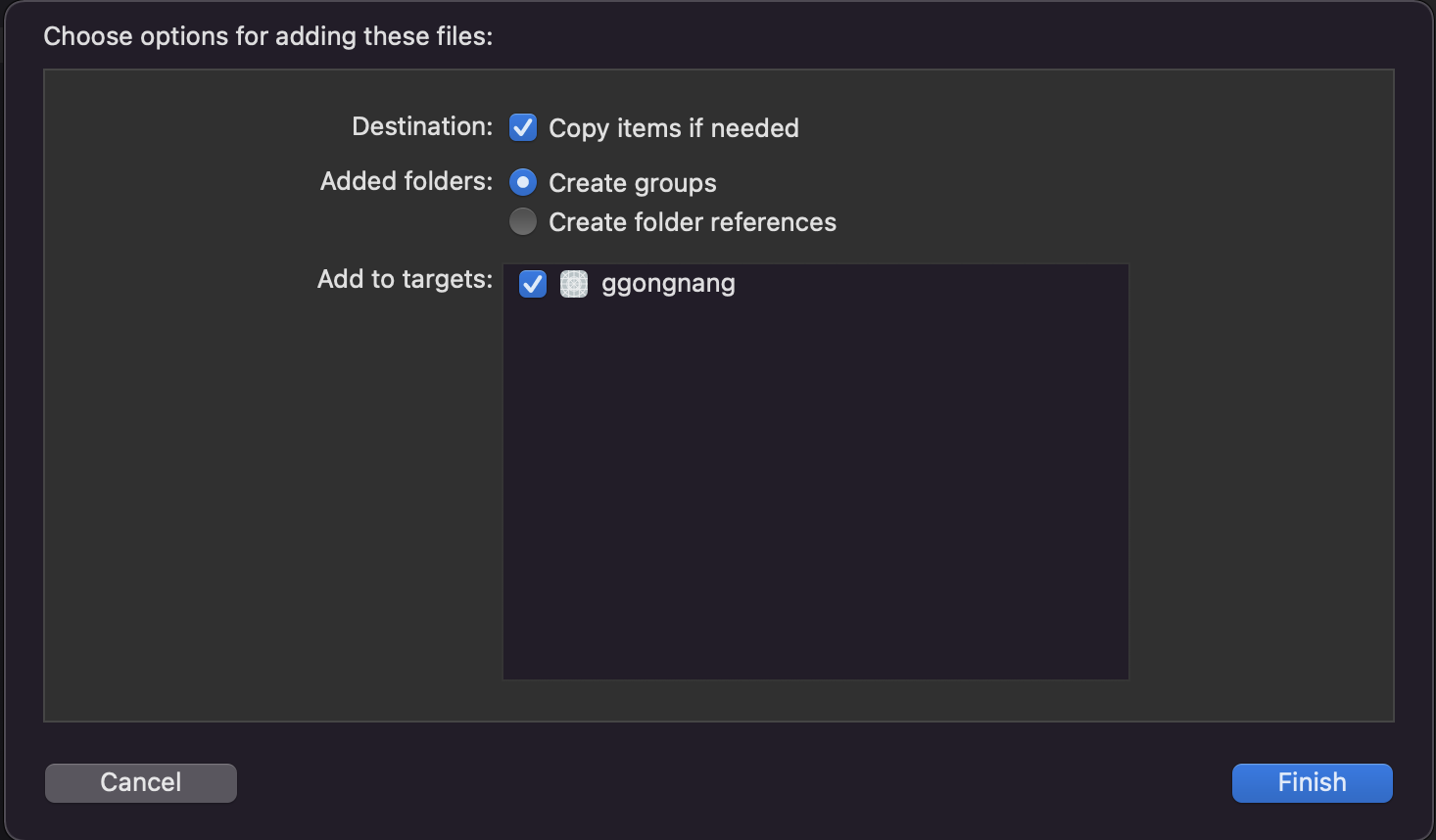Uncheck the Copy items if needed checkbox
The width and height of the screenshot is (1436, 840).
pos(523,127)
